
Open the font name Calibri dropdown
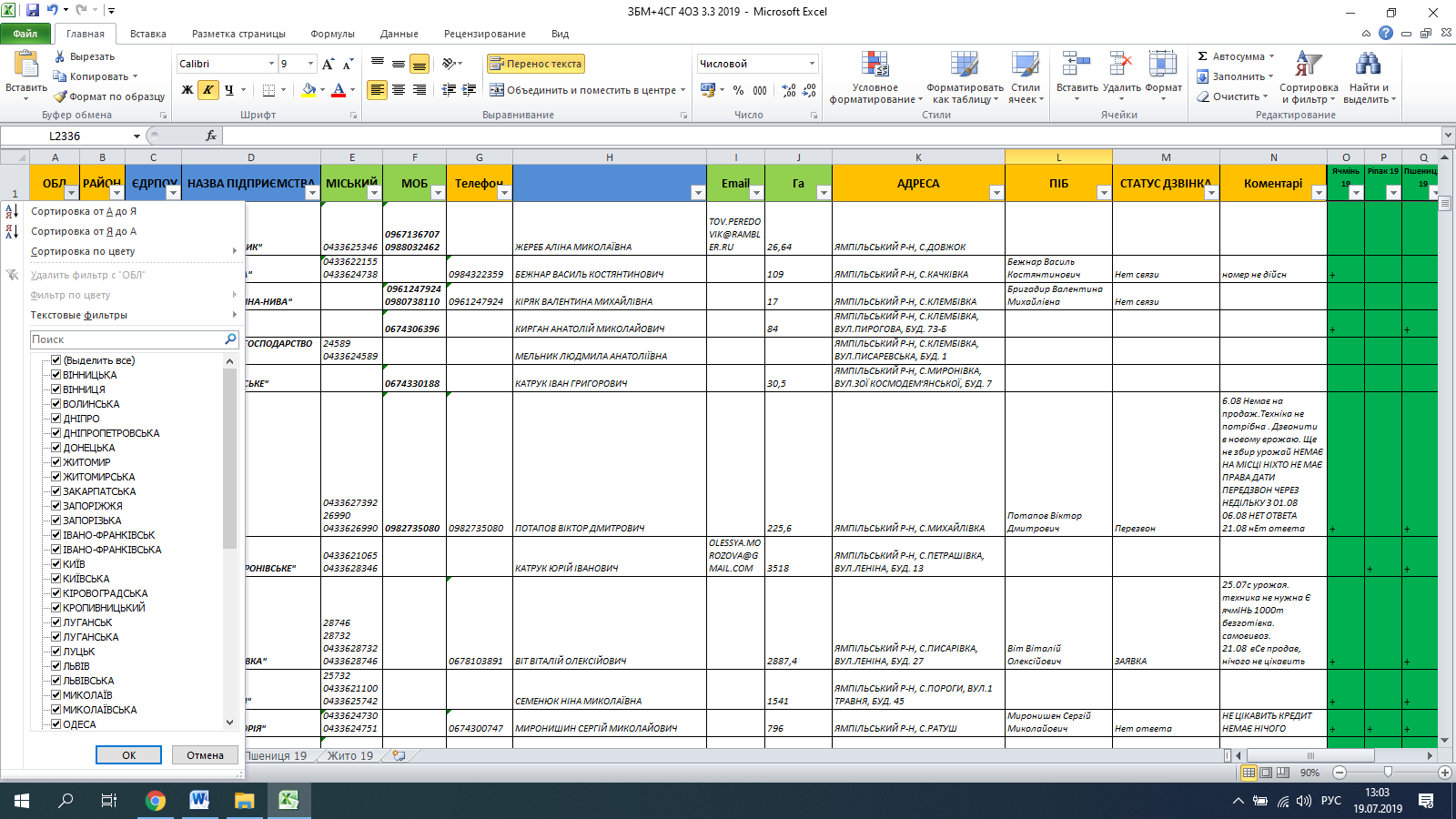(x=271, y=64)
